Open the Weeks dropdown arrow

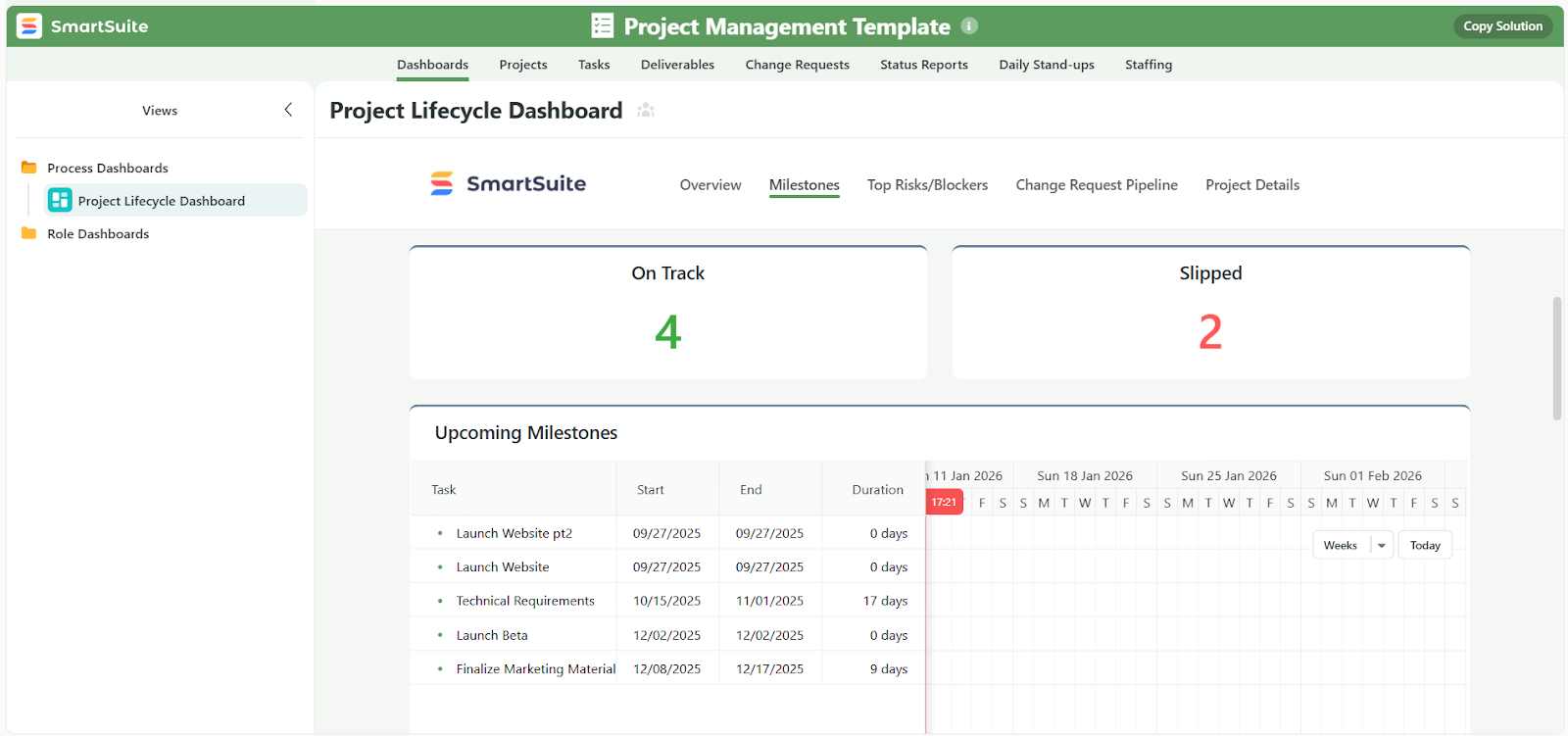click(1382, 546)
